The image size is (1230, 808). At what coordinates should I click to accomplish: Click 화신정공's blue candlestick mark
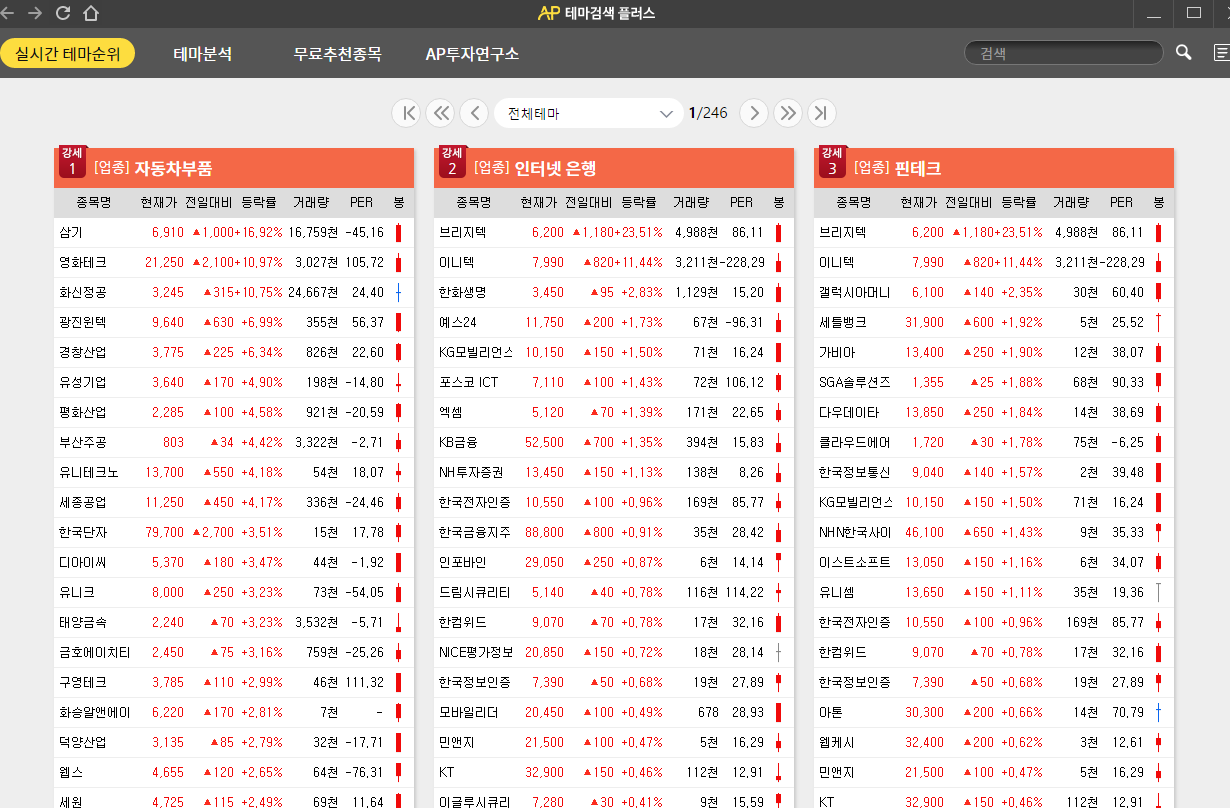398,293
